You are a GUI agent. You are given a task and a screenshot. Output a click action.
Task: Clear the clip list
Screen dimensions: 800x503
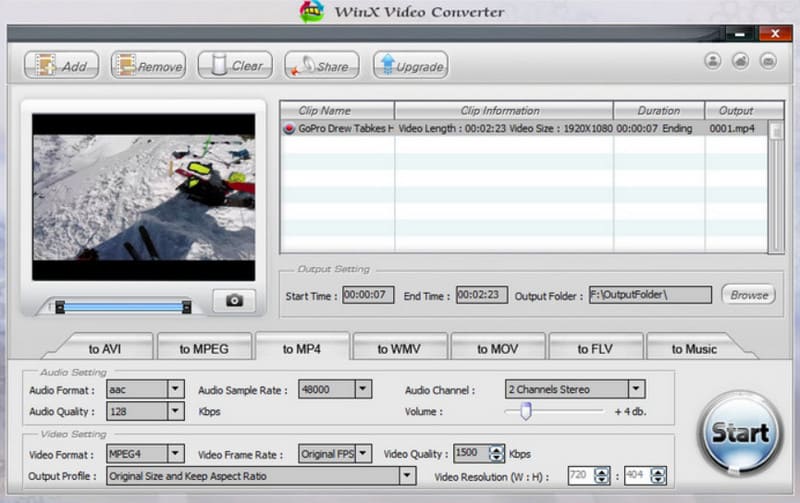235,66
